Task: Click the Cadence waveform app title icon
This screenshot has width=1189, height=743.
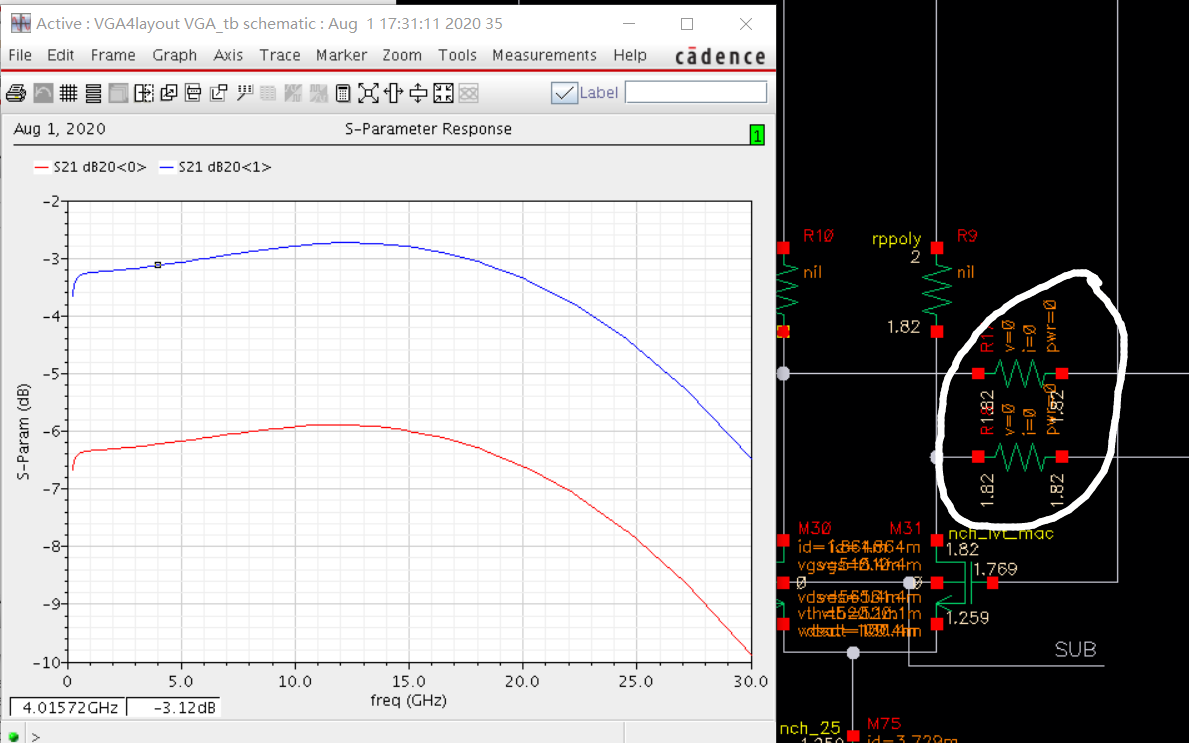Action: [20, 24]
